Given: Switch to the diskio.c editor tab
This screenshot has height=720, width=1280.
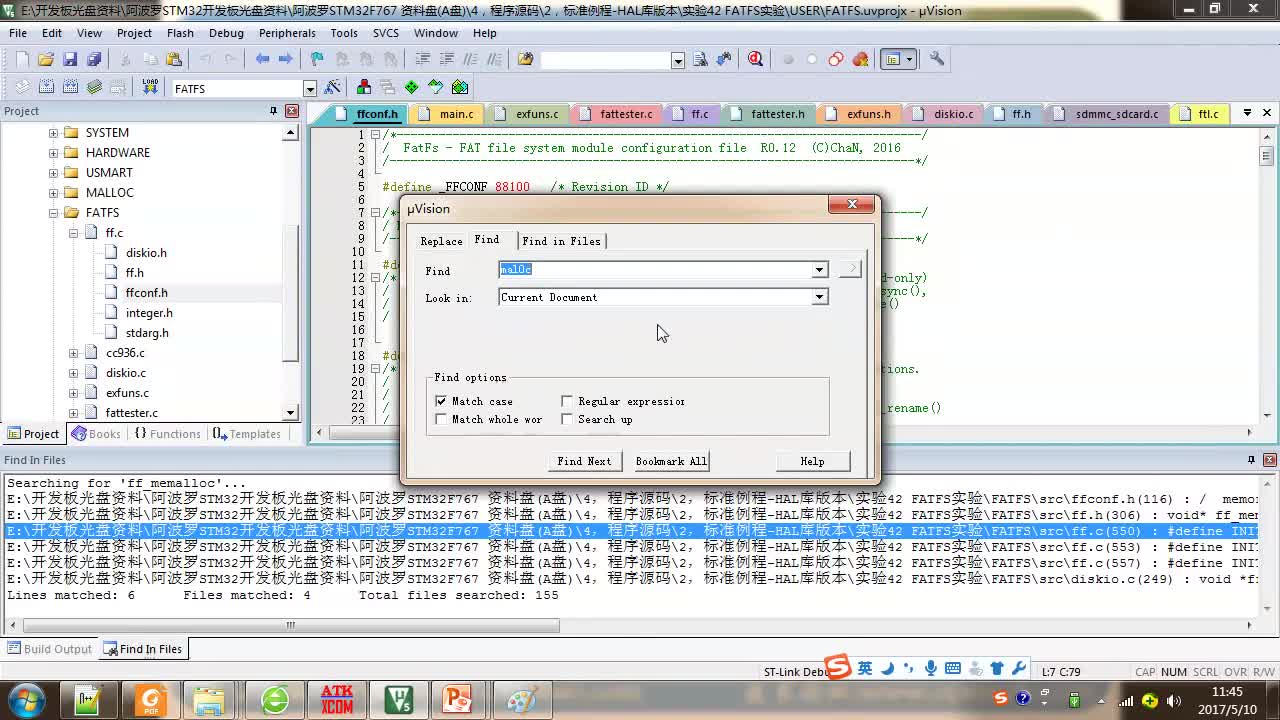Looking at the screenshot, I should point(945,114).
